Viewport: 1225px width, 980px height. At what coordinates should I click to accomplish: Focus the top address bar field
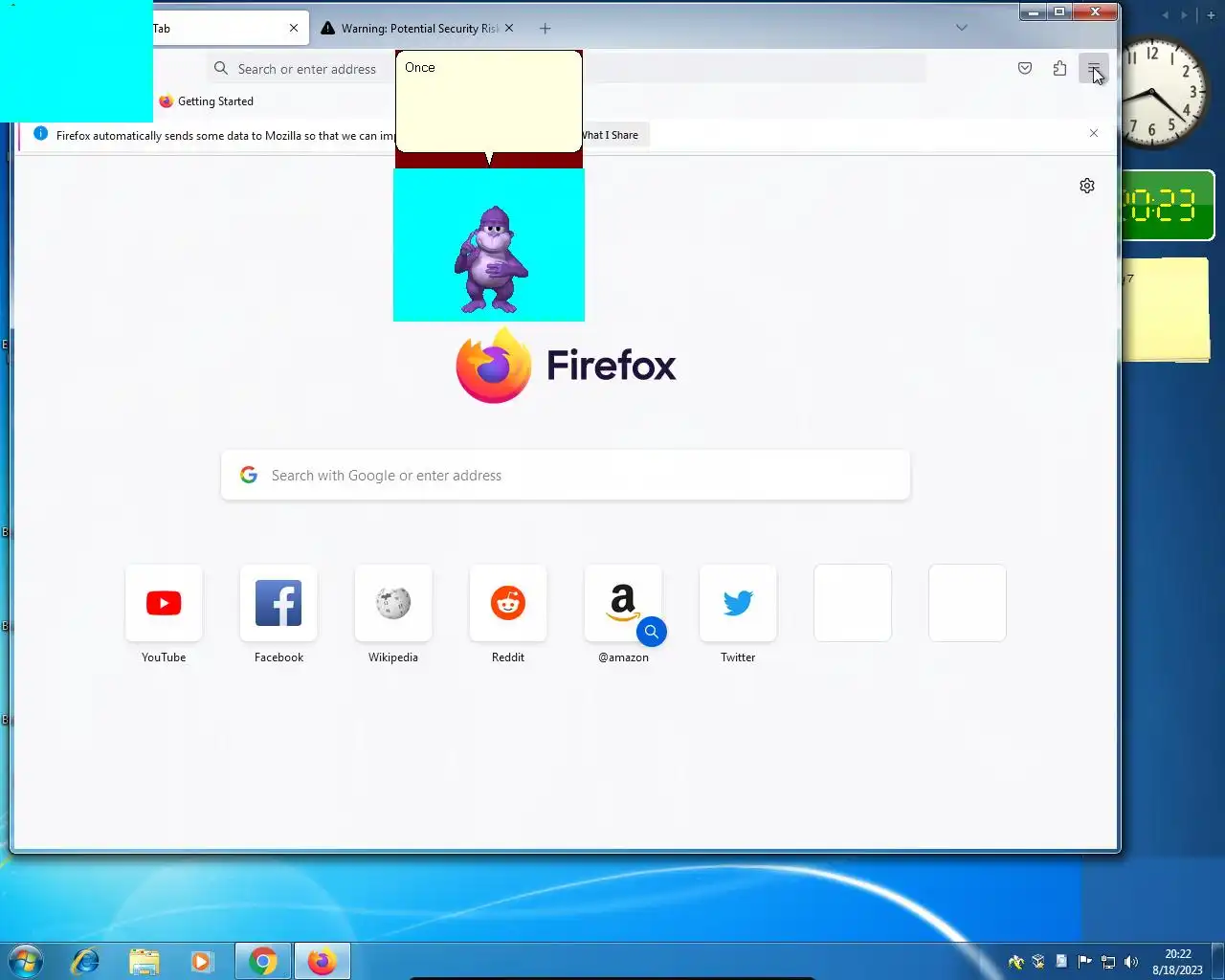coord(565,69)
